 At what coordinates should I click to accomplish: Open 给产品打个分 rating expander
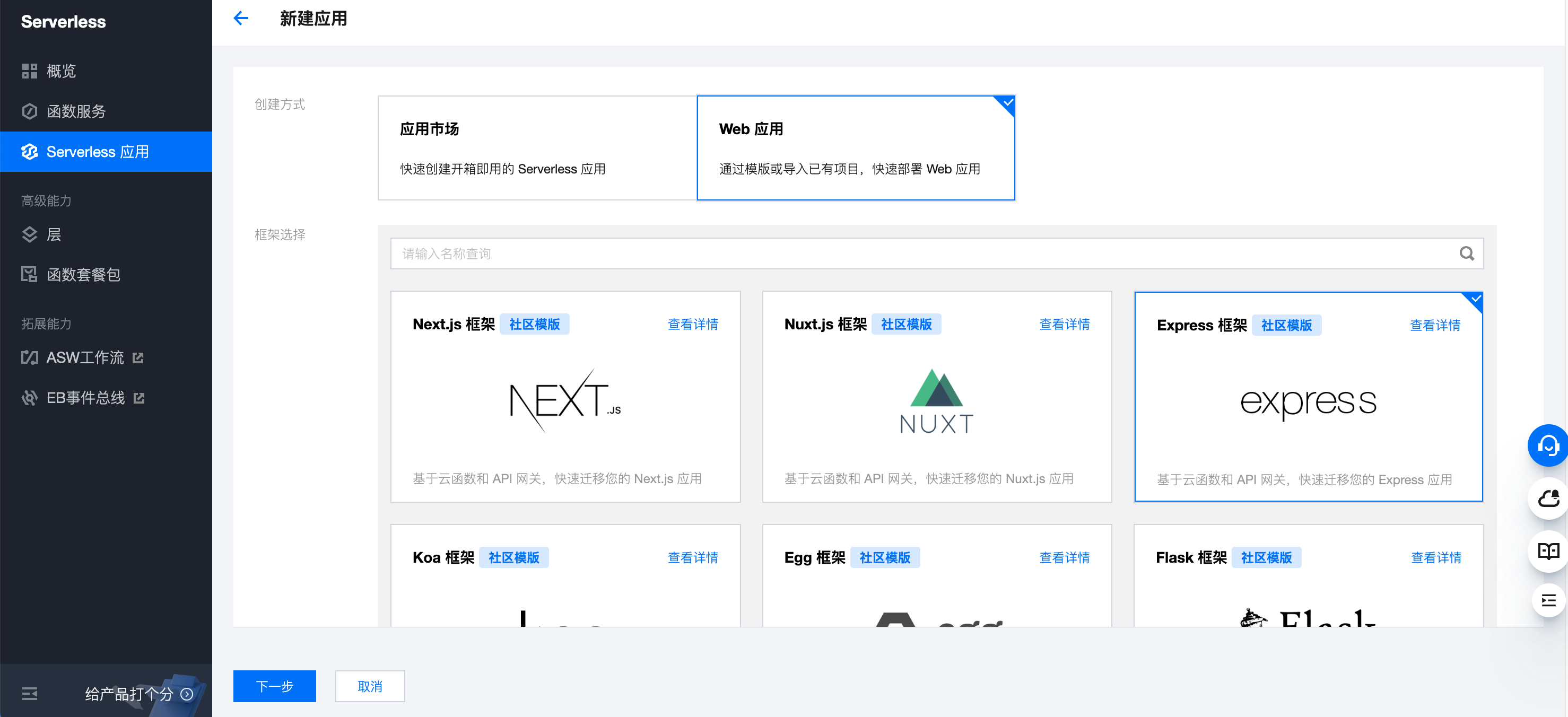187,694
